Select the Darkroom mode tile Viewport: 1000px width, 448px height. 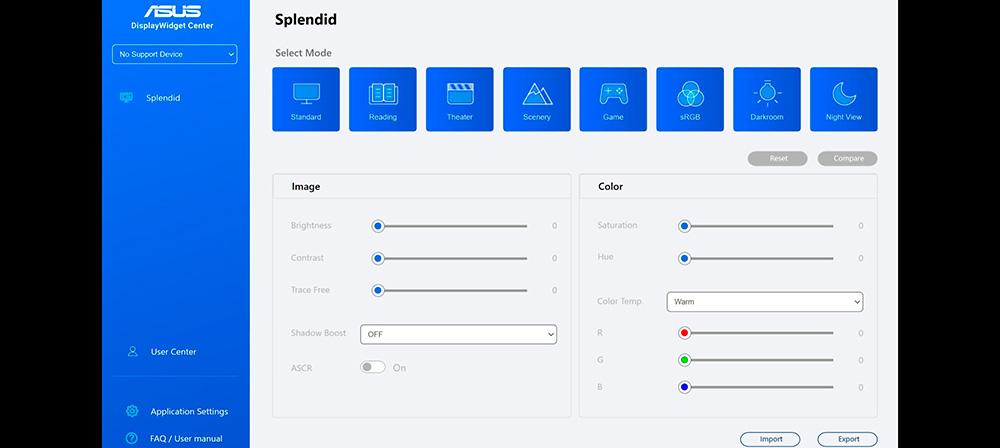(x=767, y=100)
